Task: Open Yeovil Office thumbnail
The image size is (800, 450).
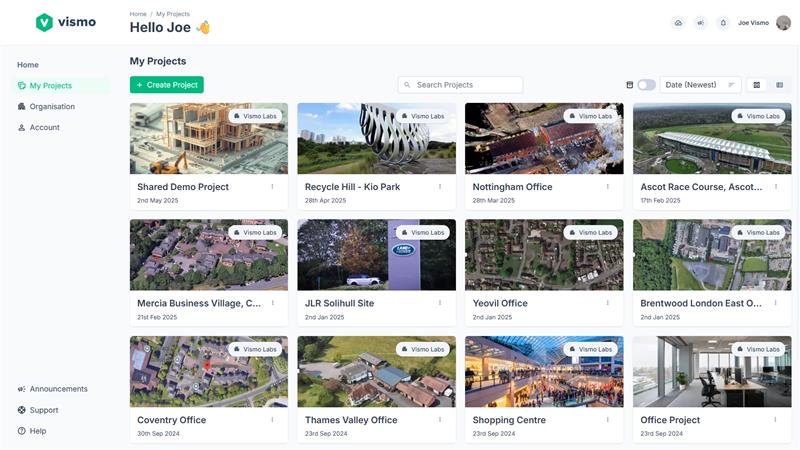Action: click(544, 255)
